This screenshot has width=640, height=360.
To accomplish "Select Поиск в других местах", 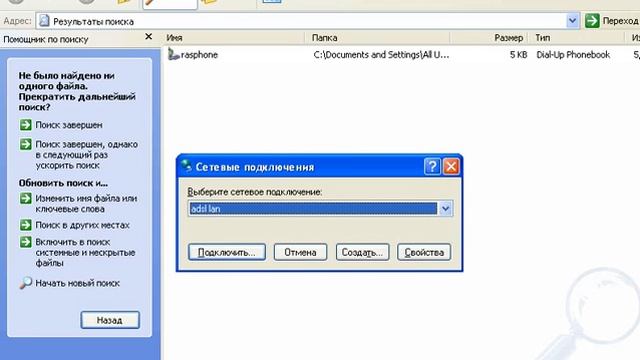I will 82,225.
